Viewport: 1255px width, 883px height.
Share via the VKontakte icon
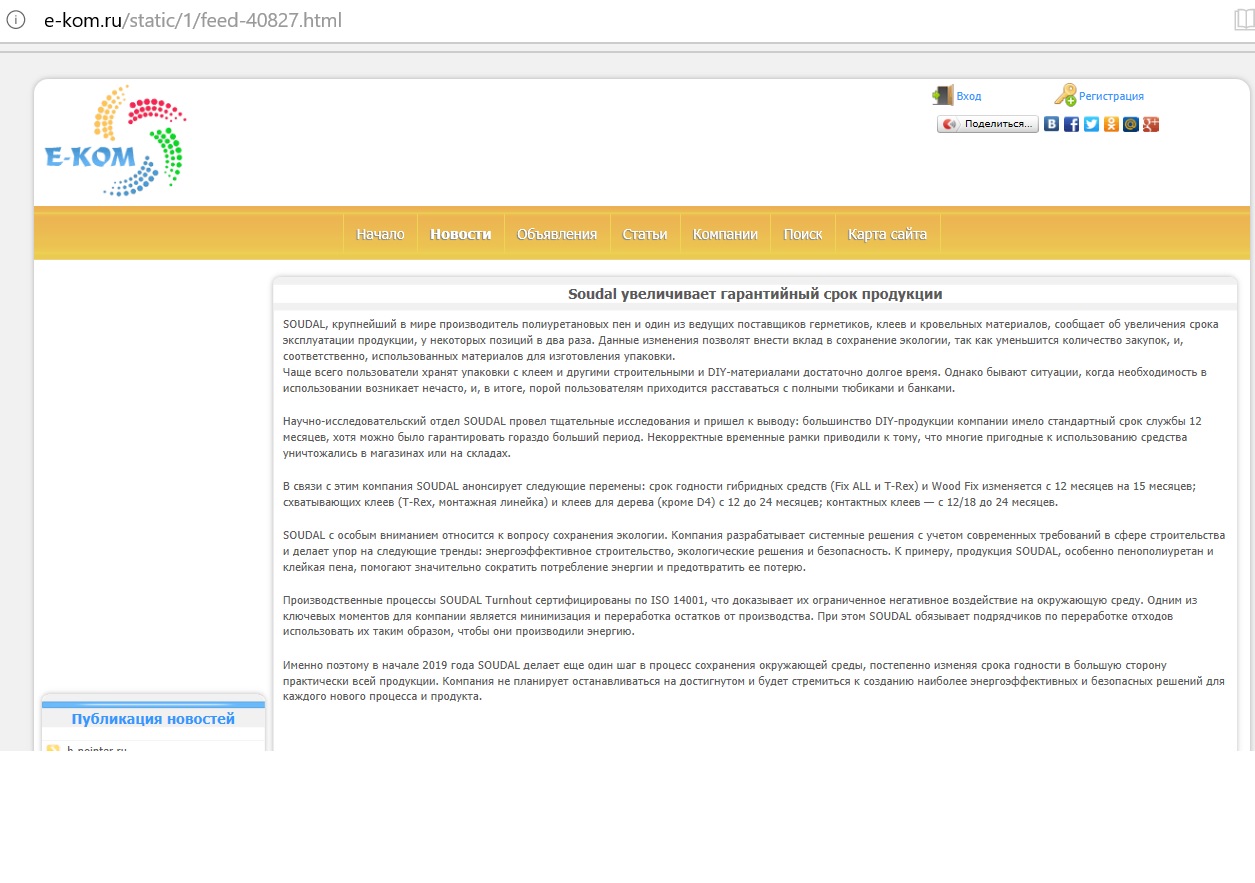coord(1051,124)
